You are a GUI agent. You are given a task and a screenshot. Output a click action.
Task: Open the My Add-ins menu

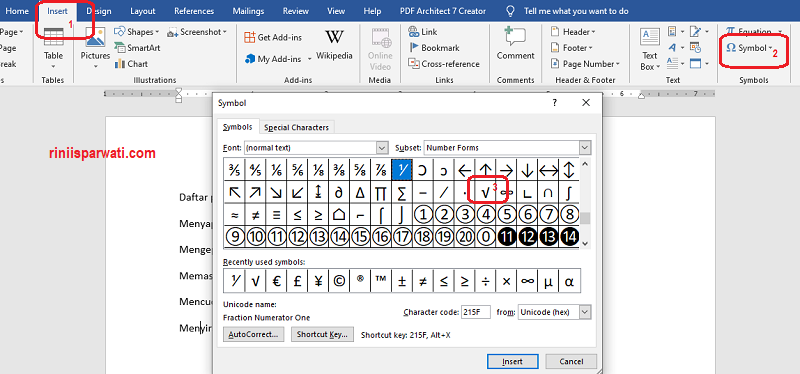click(x=278, y=59)
